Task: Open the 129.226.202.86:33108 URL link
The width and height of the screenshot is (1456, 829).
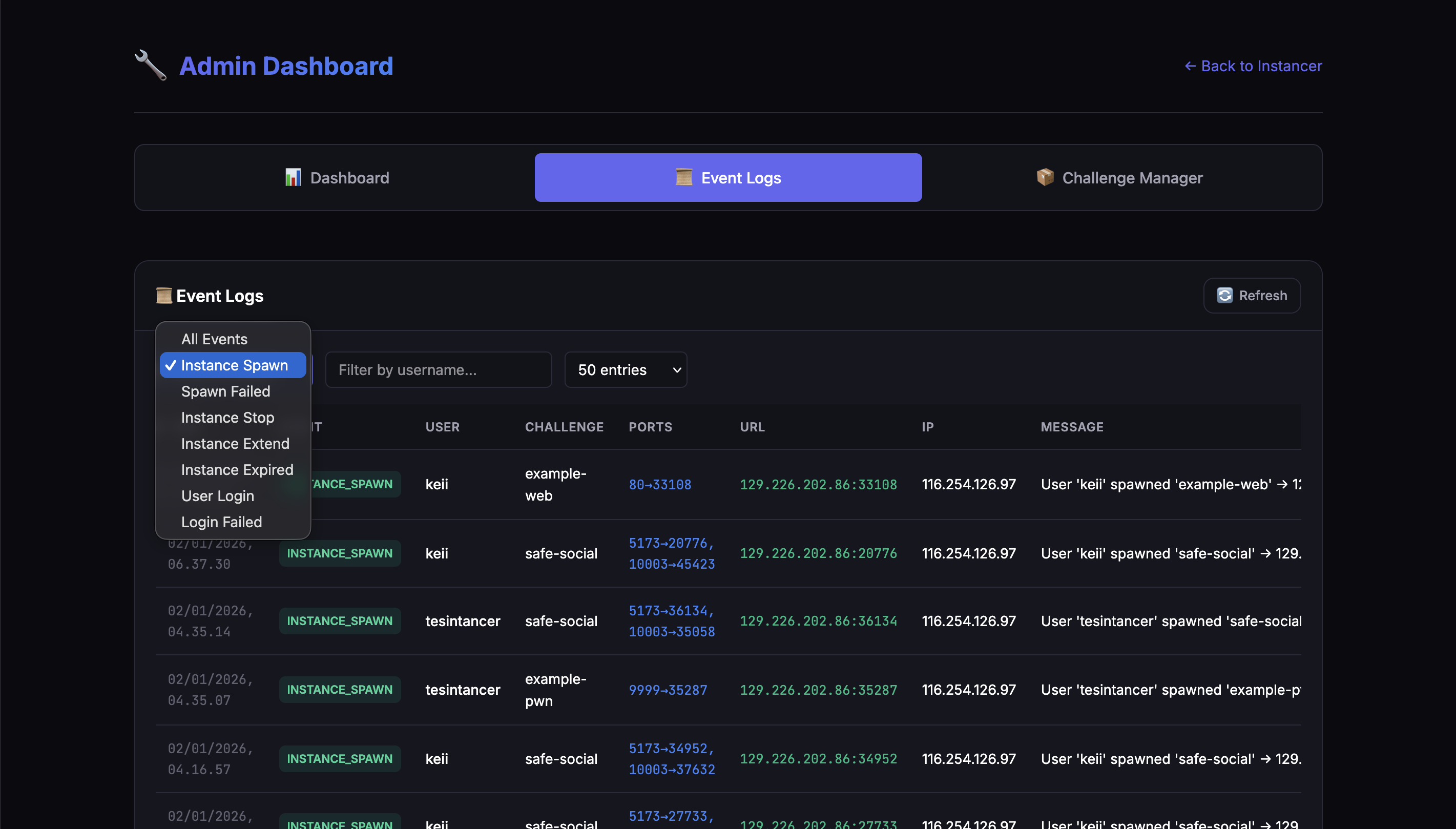Action: pos(818,485)
